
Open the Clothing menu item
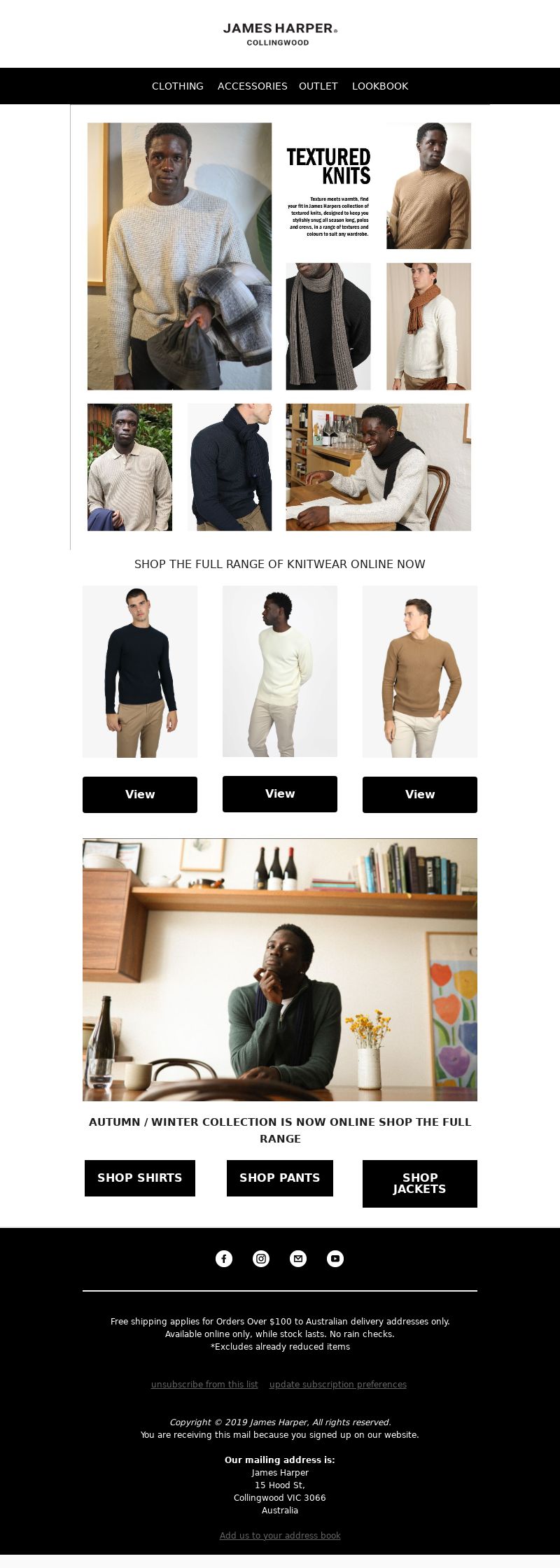click(178, 86)
